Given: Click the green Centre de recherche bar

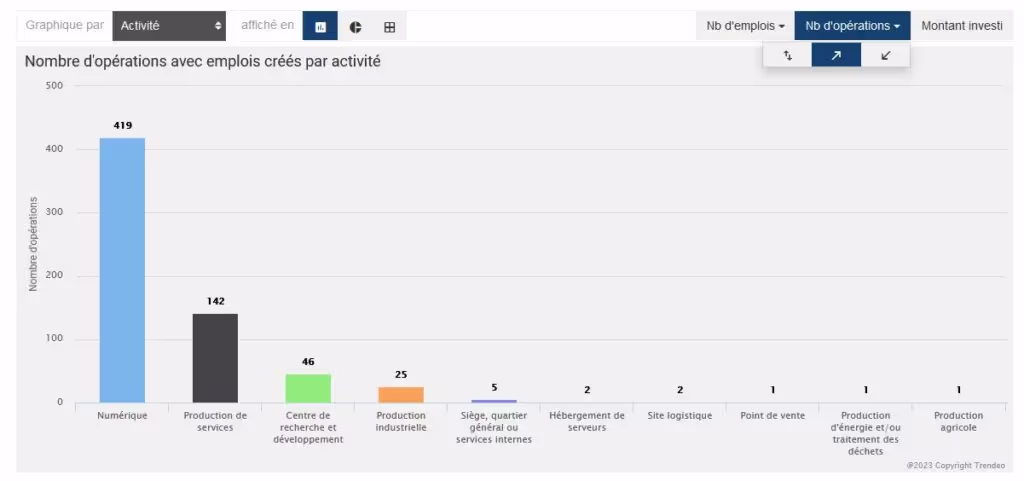Looking at the screenshot, I should click(x=308, y=388).
